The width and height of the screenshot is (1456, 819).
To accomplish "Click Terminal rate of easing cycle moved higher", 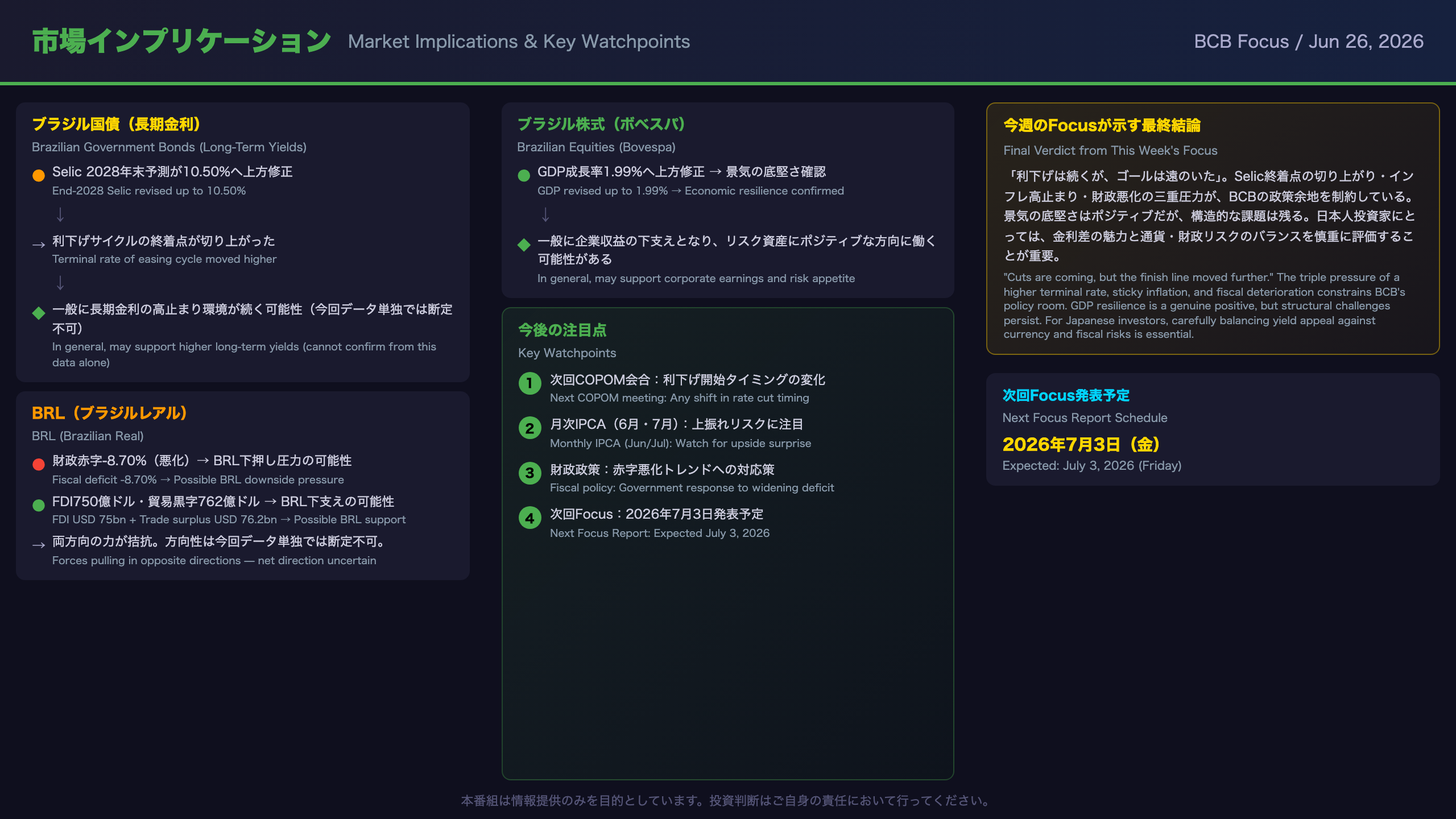I will 164,259.
